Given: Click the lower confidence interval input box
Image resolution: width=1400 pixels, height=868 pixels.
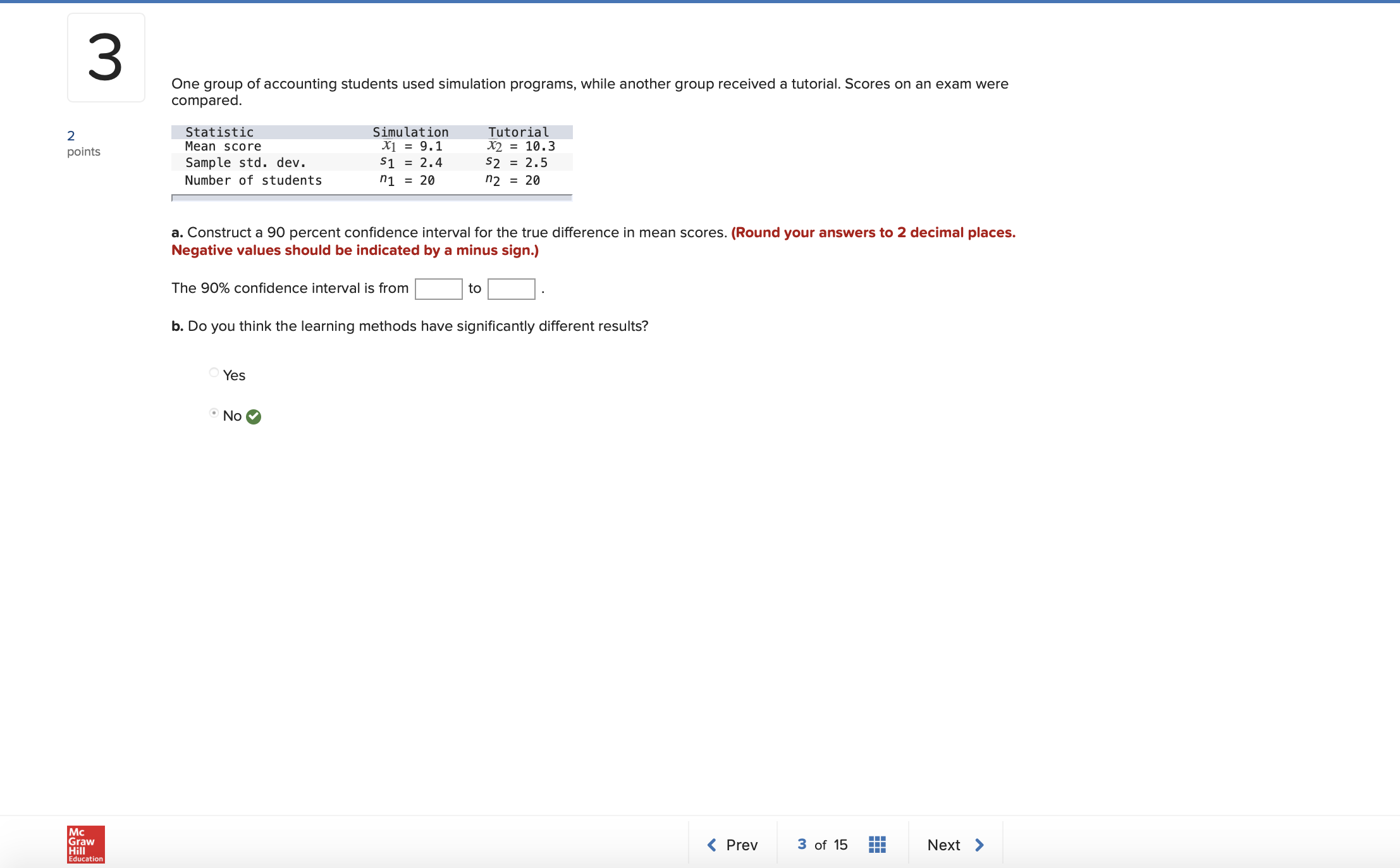Looking at the screenshot, I should [x=438, y=288].
